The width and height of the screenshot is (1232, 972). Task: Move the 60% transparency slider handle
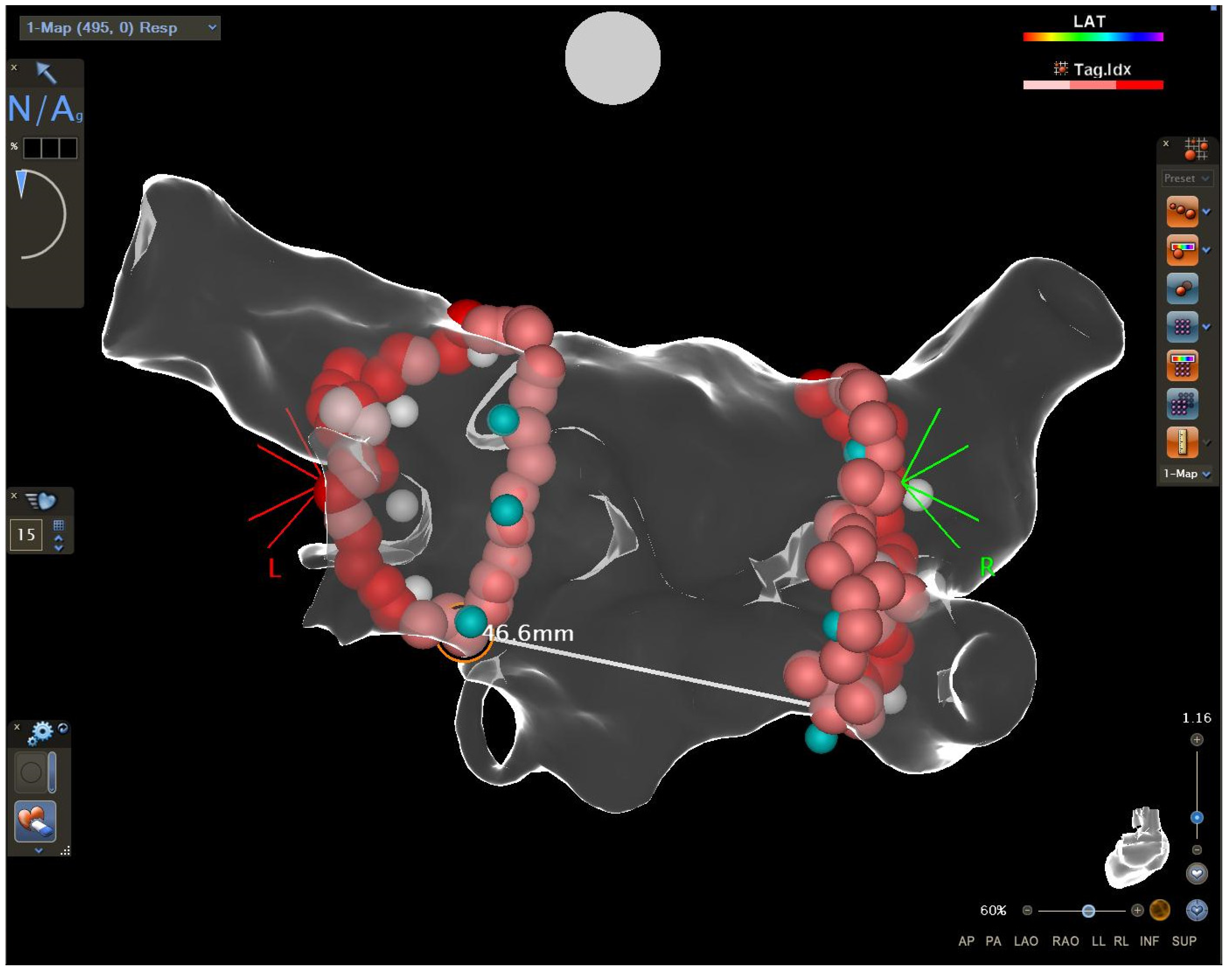1088,911
